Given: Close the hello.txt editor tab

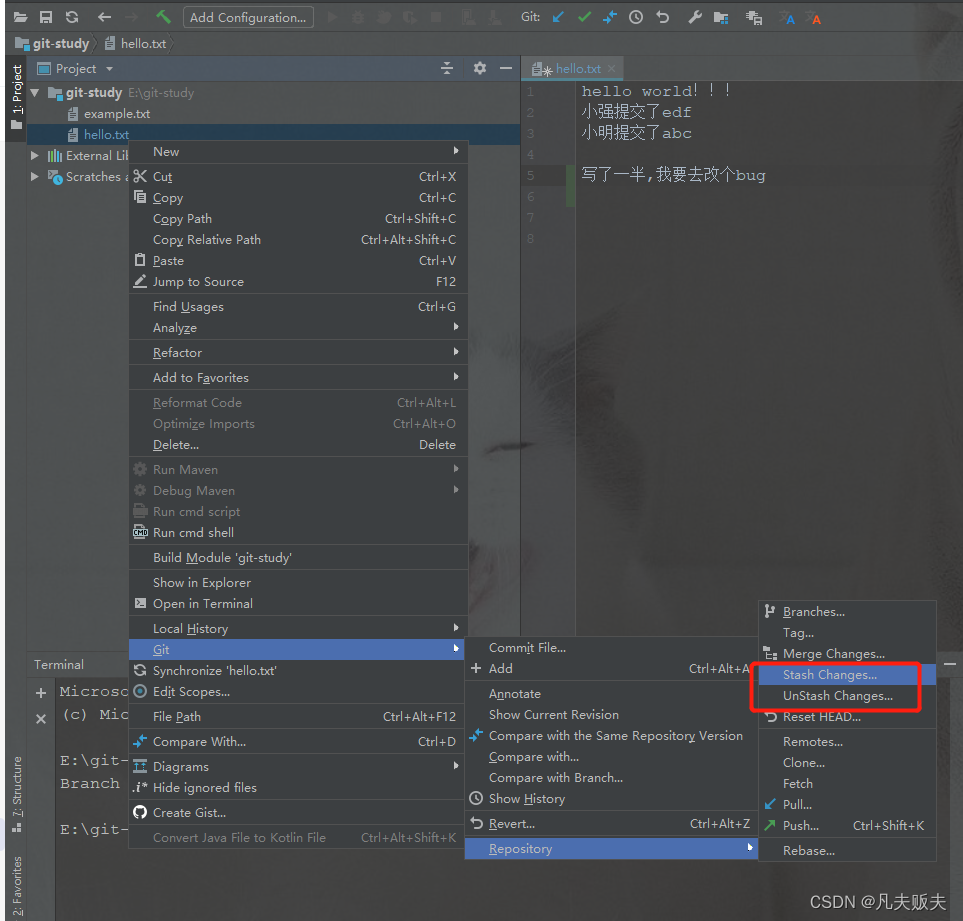Looking at the screenshot, I should pyautogui.click(x=612, y=69).
